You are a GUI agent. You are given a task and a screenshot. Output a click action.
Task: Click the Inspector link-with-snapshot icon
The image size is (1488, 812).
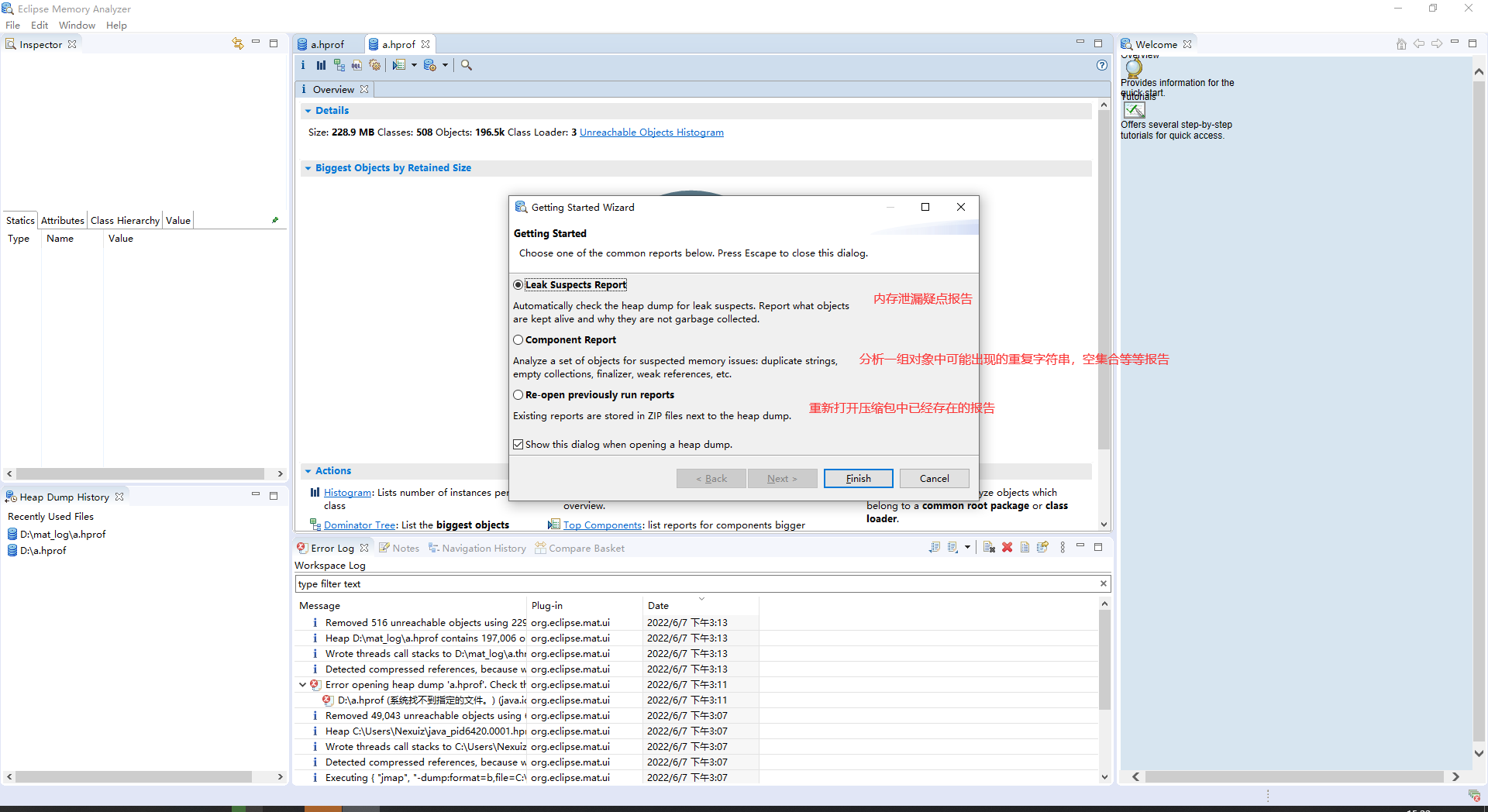point(237,43)
